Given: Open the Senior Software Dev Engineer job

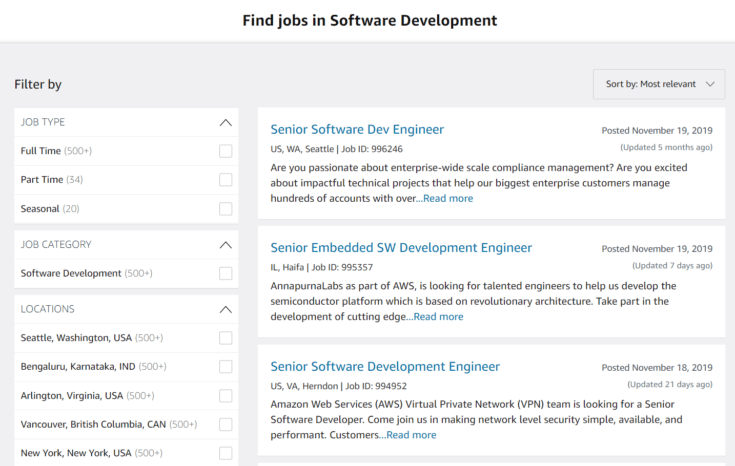Looking at the screenshot, I should [x=357, y=129].
